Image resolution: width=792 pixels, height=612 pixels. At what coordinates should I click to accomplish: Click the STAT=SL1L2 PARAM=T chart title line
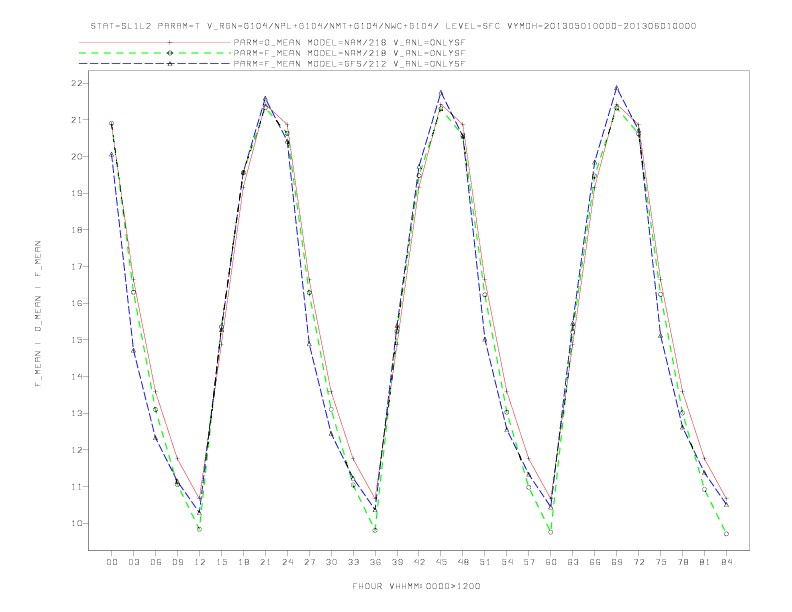pos(393,26)
